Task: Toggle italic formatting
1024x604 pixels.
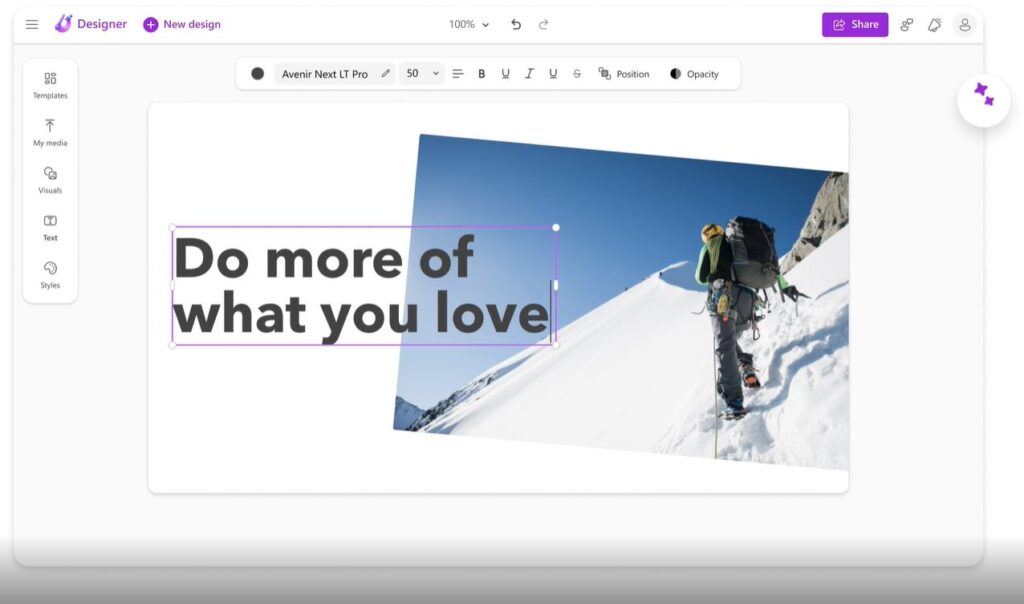Action: pos(529,73)
